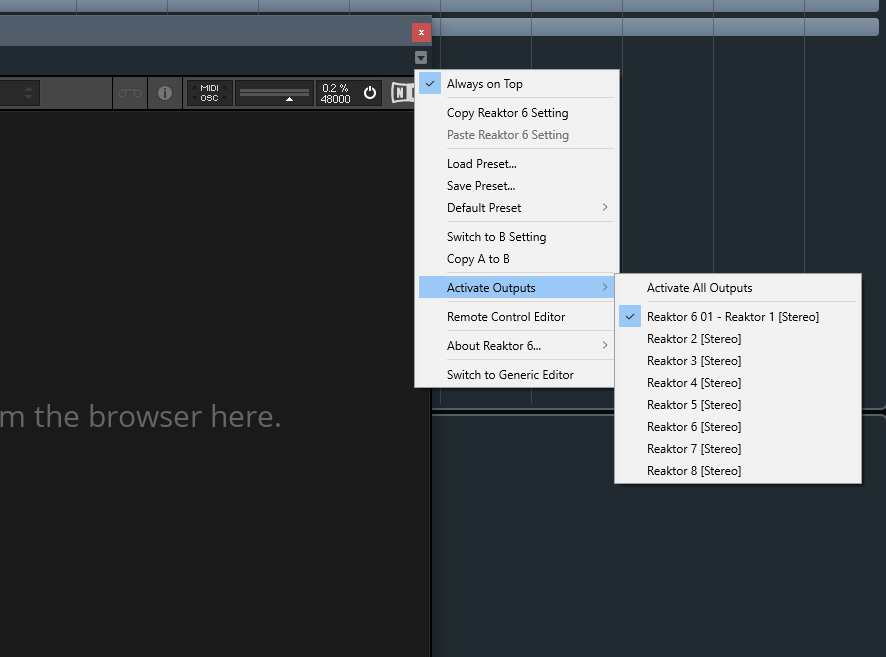Open Remote Control Editor
Image resolution: width=886 pixels, height=657 pixels.
[516, 317]
